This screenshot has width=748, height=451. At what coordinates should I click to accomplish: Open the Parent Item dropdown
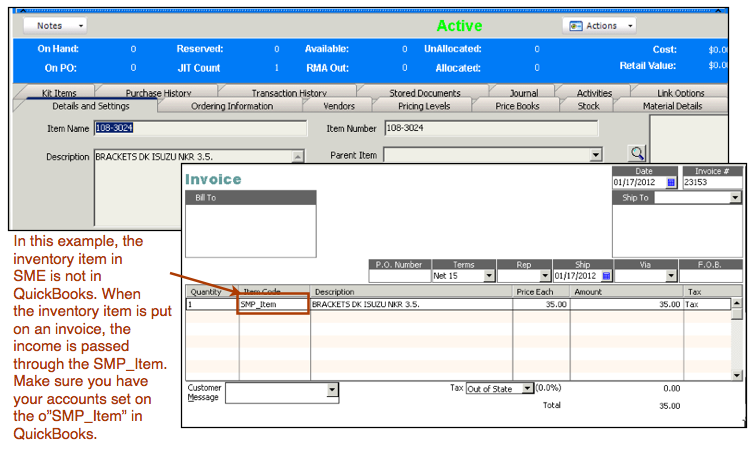595,155
